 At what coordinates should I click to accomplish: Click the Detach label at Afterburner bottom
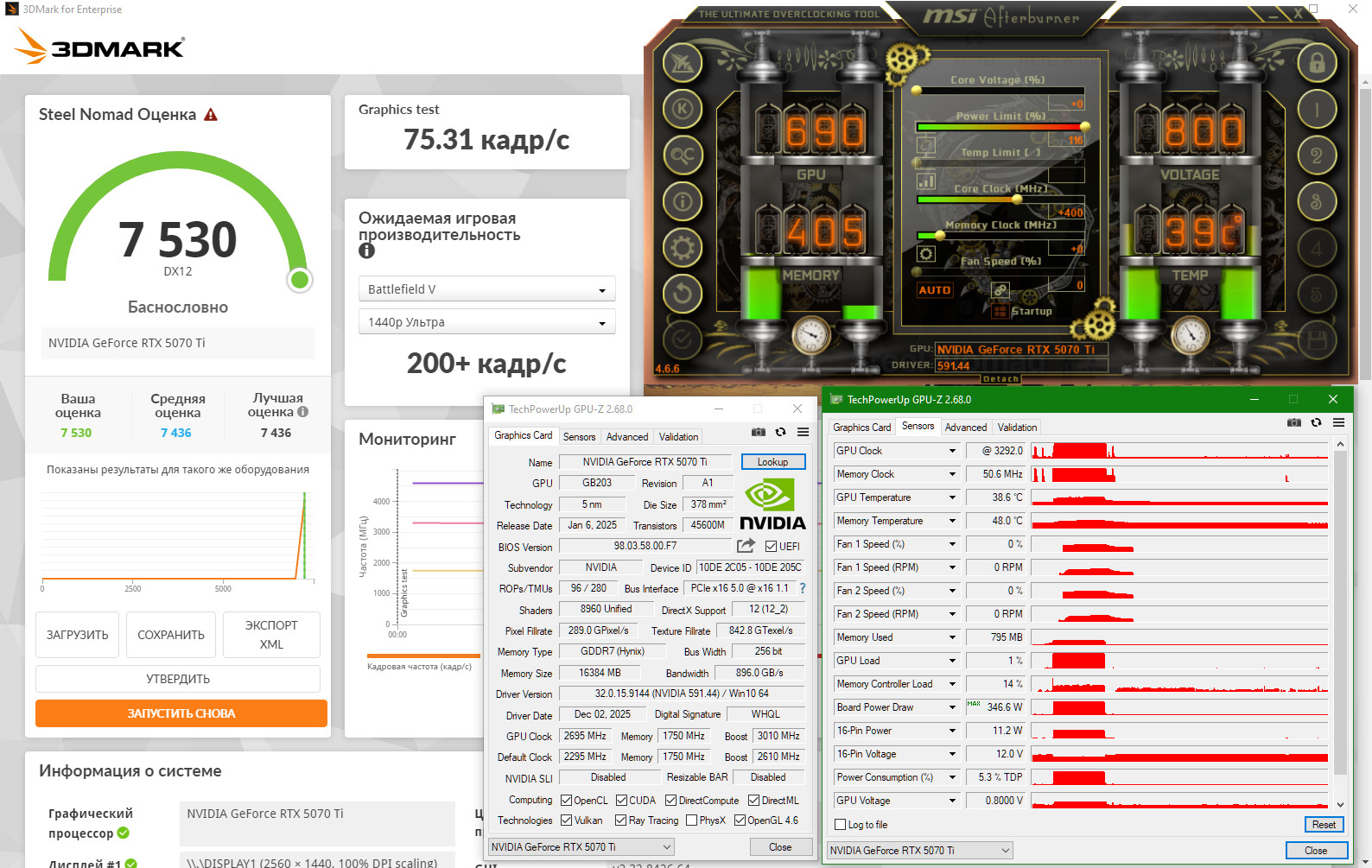pyautogui.click(x=1000, y=378)
